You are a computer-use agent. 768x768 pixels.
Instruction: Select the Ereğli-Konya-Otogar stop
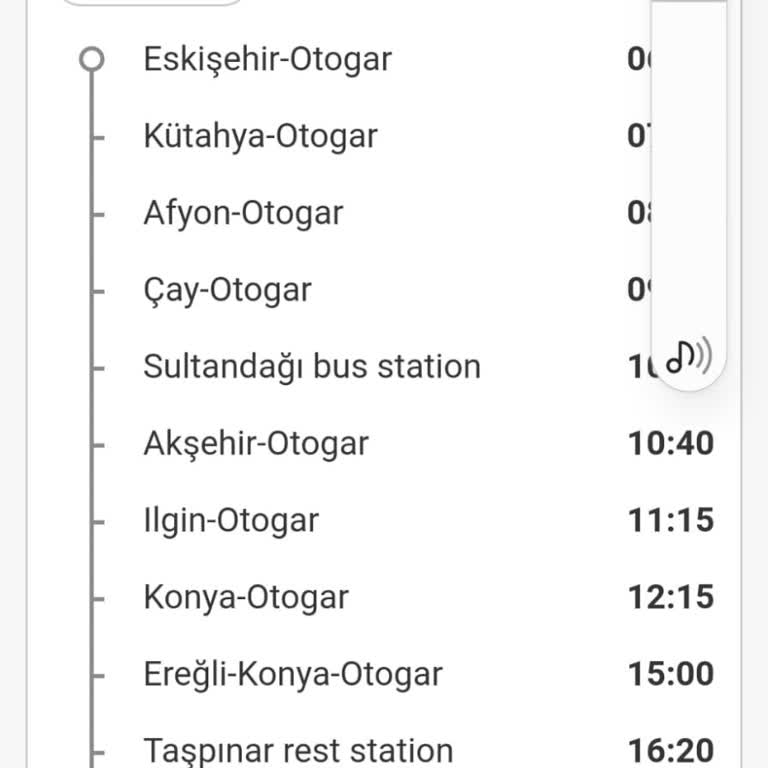(x=293, y=674)
